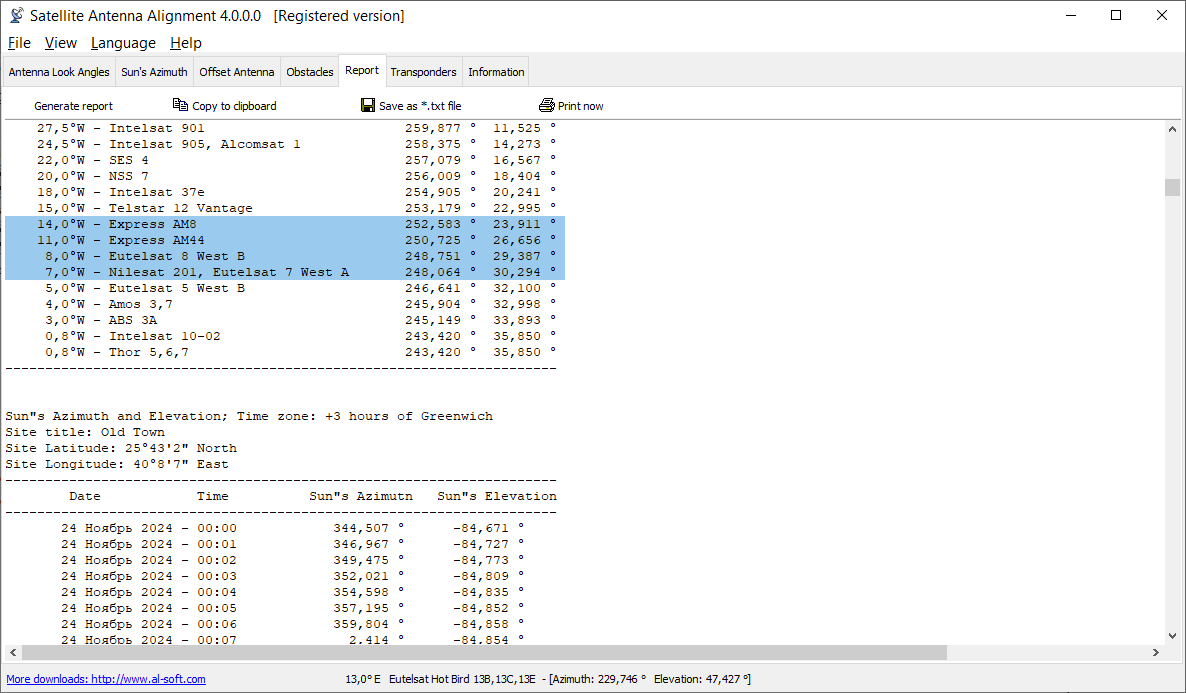1186x693 pixels.
Task: Open the File menu
Action: [x=19, y=43]
